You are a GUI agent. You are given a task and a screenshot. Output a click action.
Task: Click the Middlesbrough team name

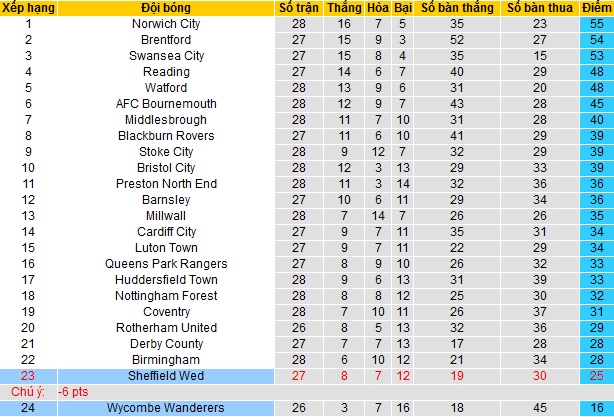pyautogui.click(x=165, y=120)
